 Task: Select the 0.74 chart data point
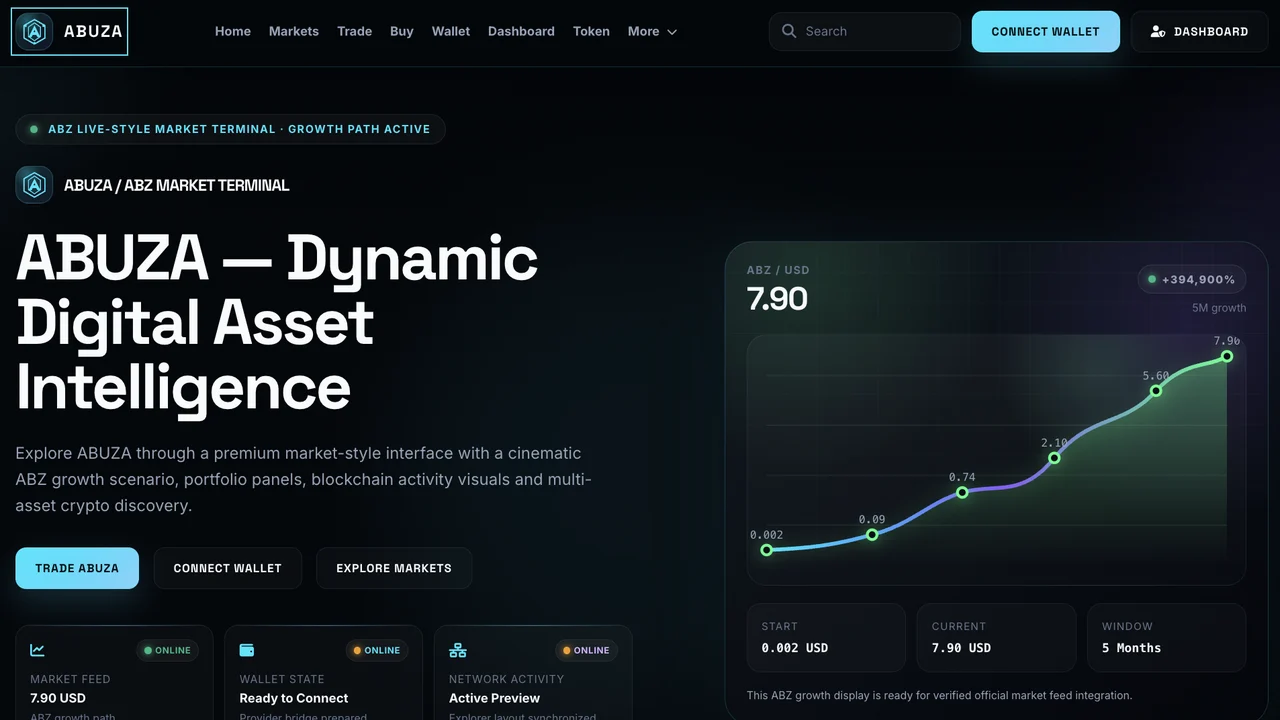tap(962, 492)
